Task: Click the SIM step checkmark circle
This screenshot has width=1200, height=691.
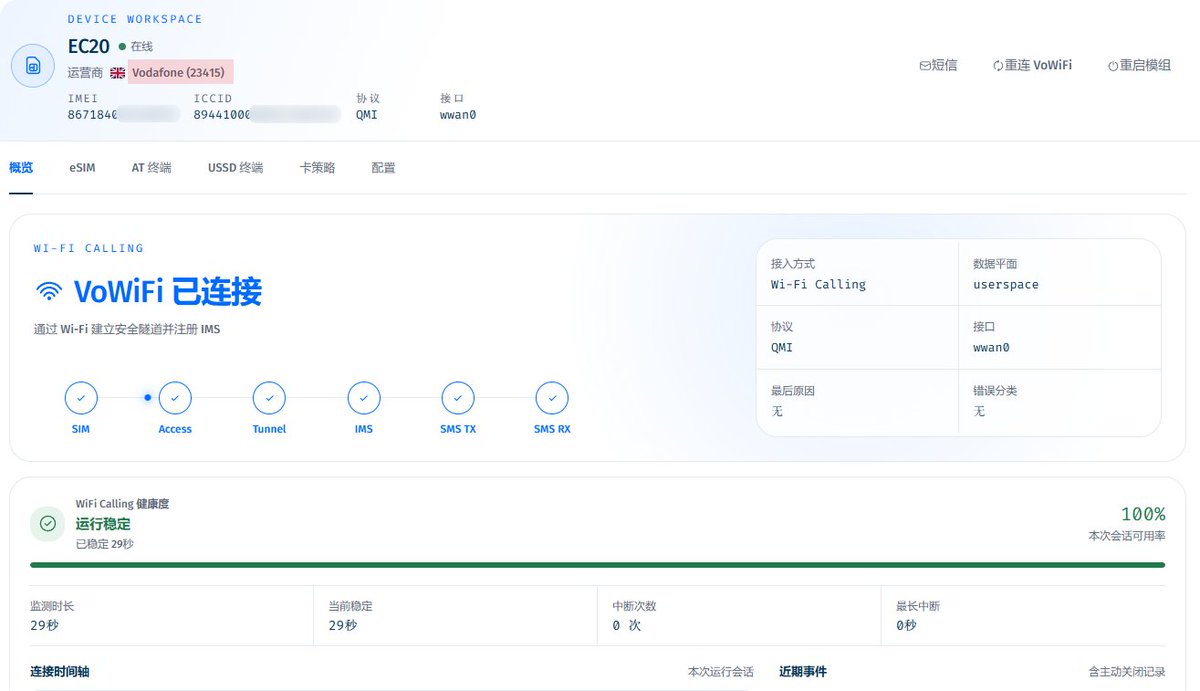Action: 81,398
